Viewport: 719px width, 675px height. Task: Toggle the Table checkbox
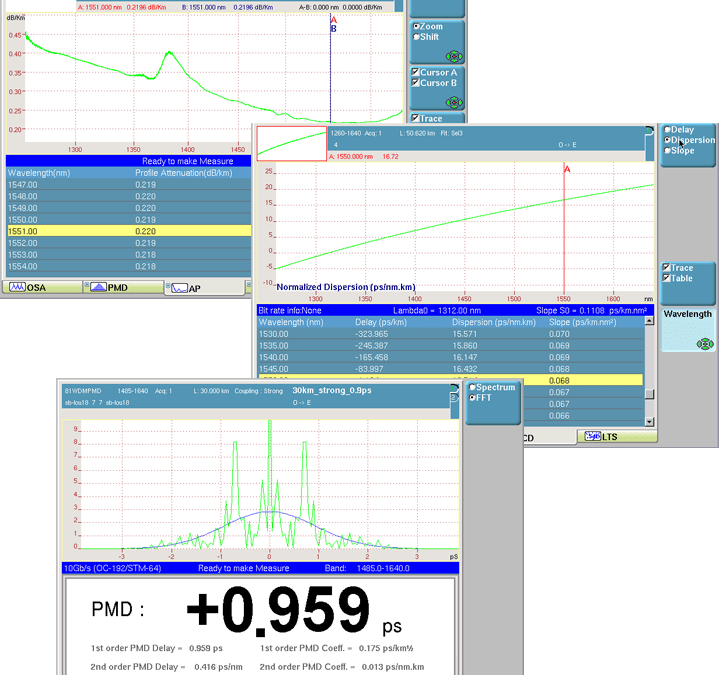pos(667,278)
